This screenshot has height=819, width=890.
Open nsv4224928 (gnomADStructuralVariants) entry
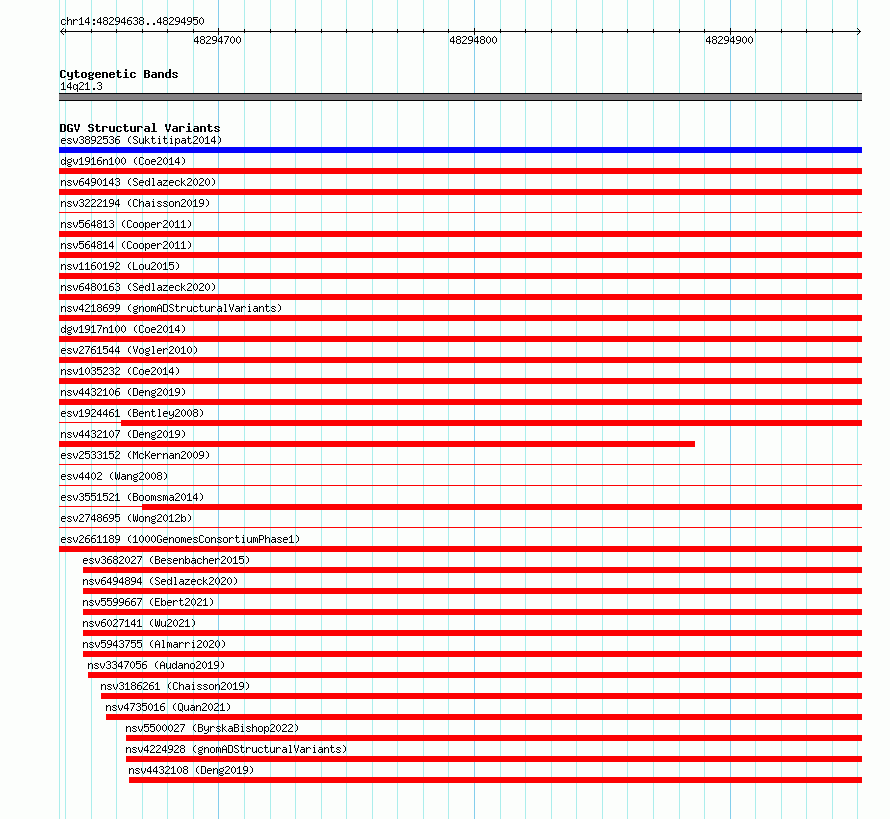236,749
